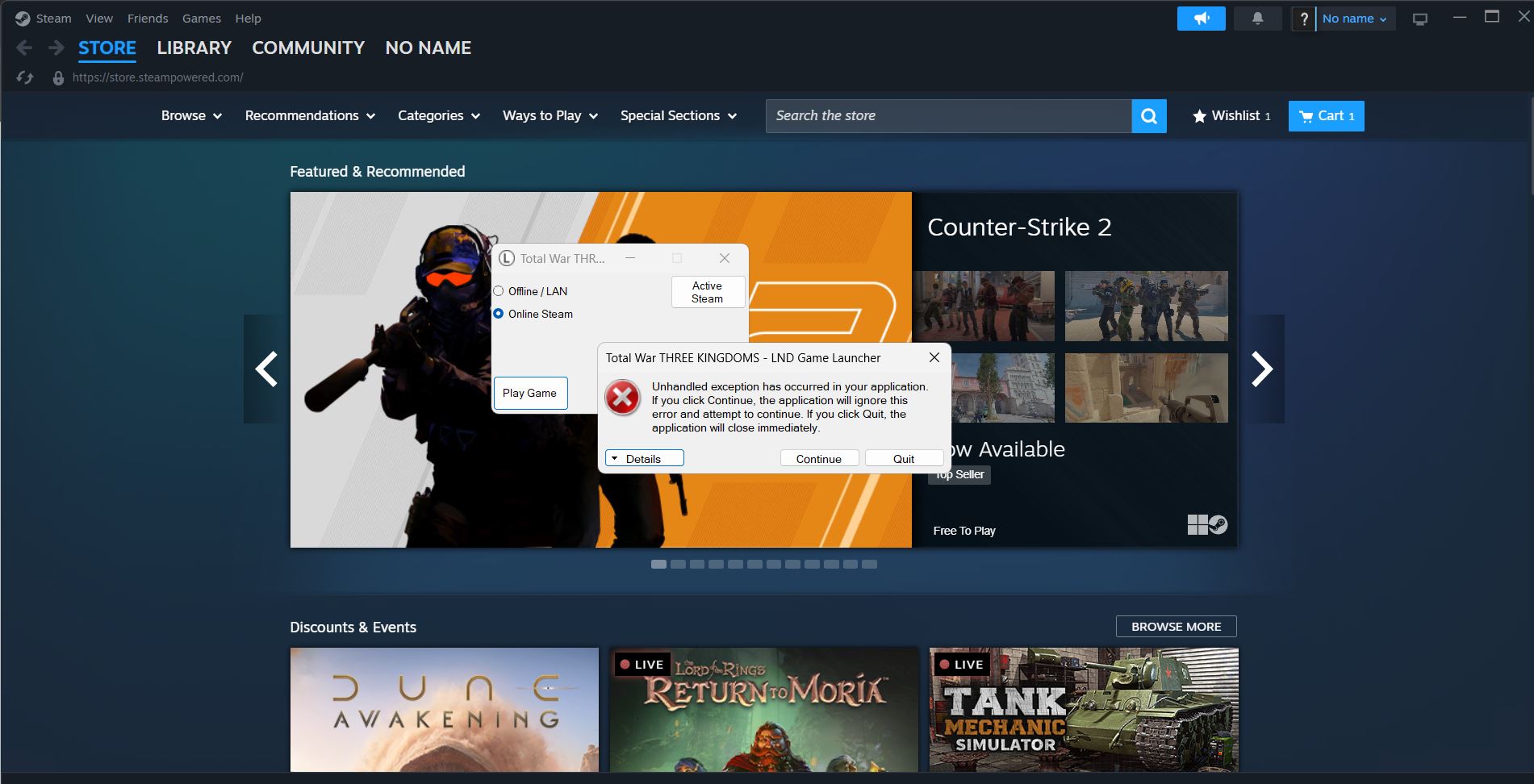The height and width of the screenshot is (784, 1534).
Task: Open the notifications bell
Action: pyautogui.click(x=1258, y=18)
